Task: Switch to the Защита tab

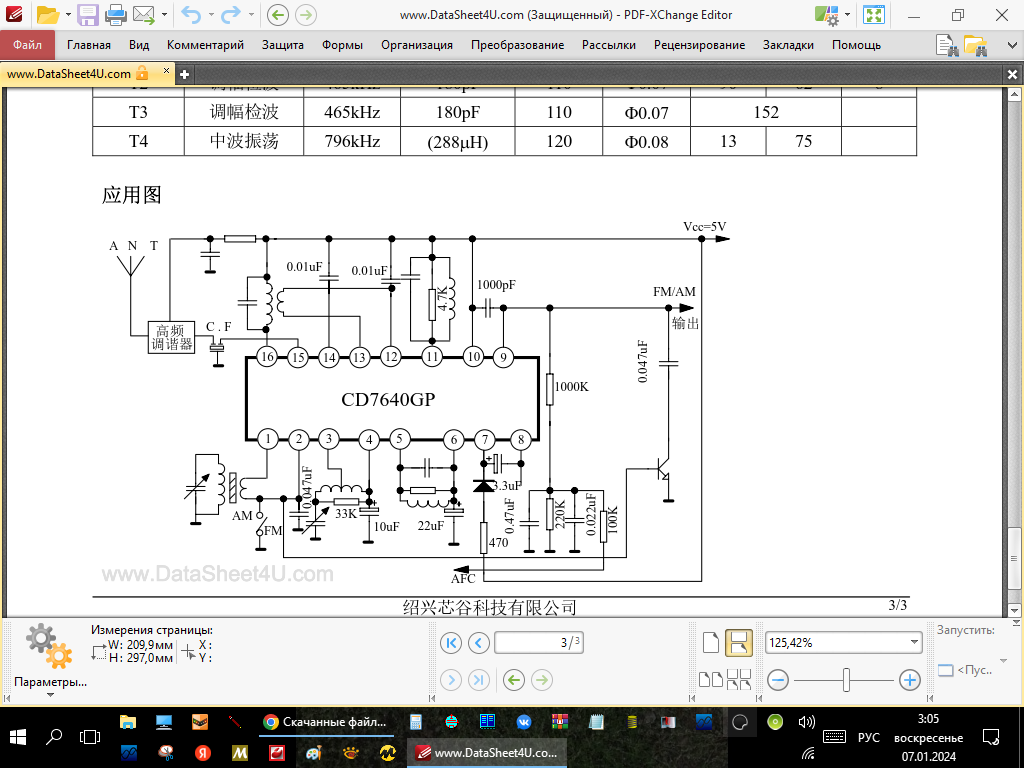Action: pyautogui.click(x=283, y=45)
